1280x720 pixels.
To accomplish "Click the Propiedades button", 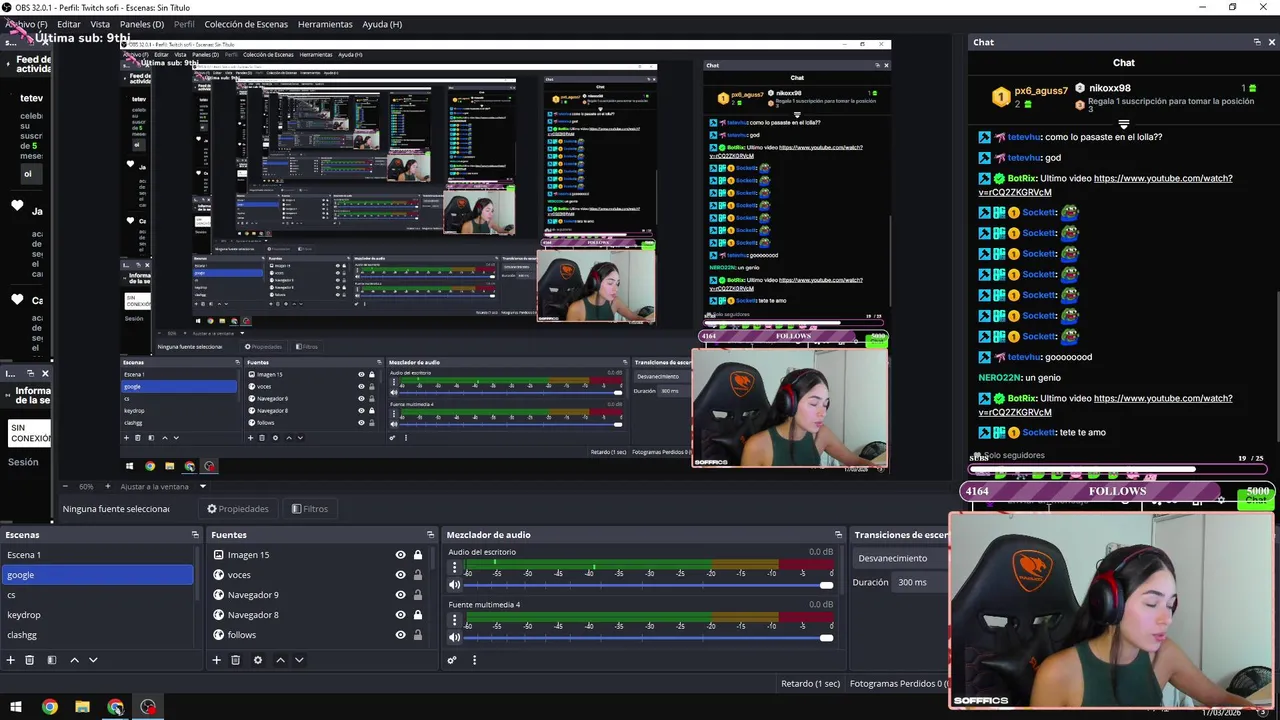I will (238, 509).
